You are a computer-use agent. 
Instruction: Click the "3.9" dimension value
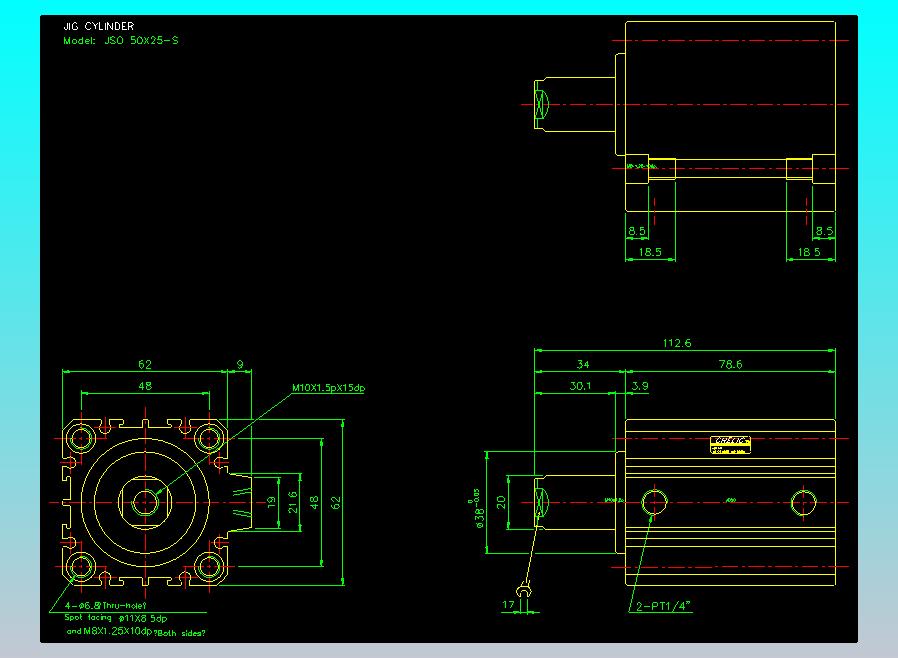tap(640, 386)
